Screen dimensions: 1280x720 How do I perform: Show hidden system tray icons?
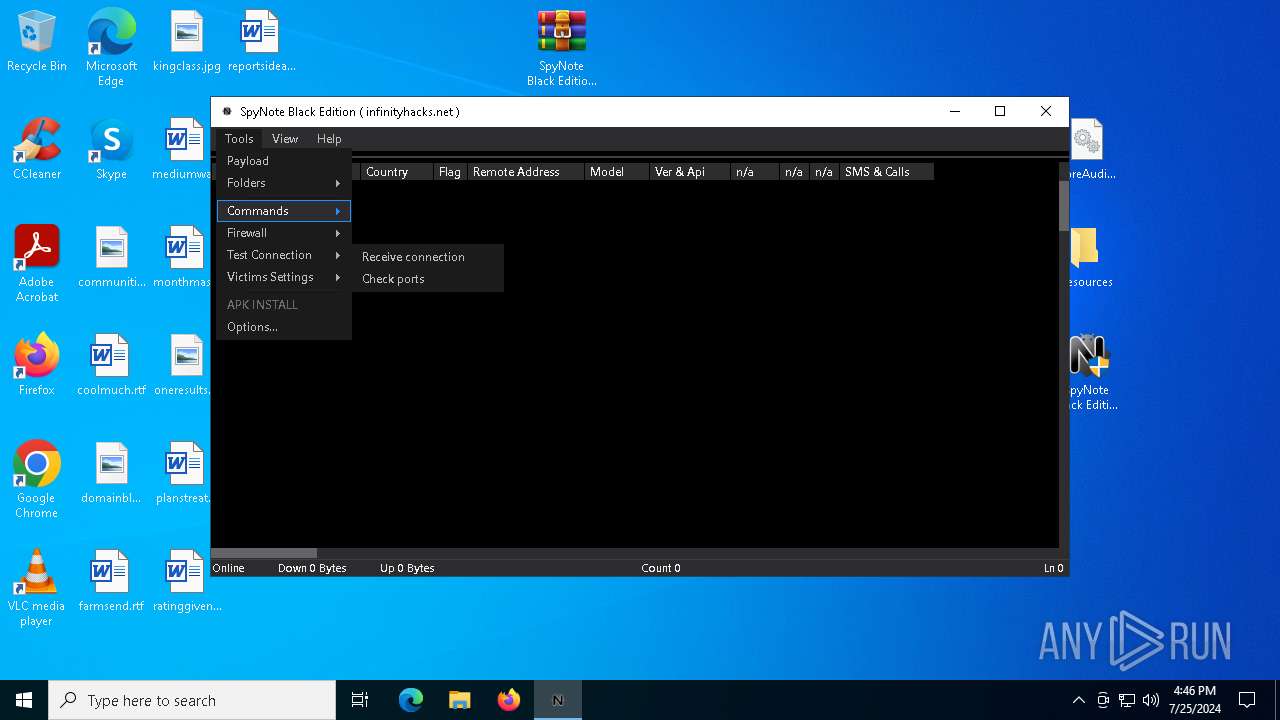1078,700
